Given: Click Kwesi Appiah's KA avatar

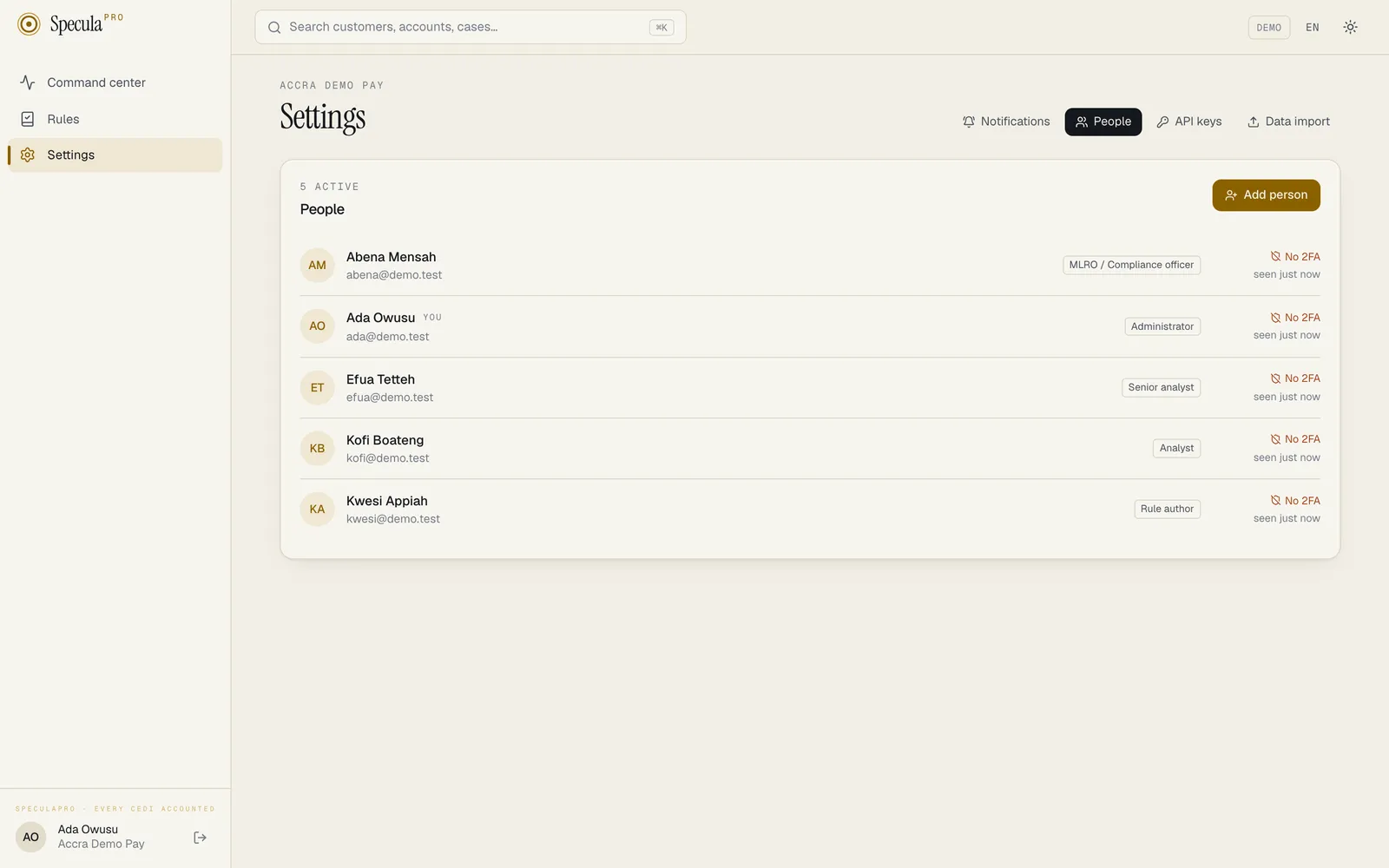Looking at the screenshot, I should [317, 510].
